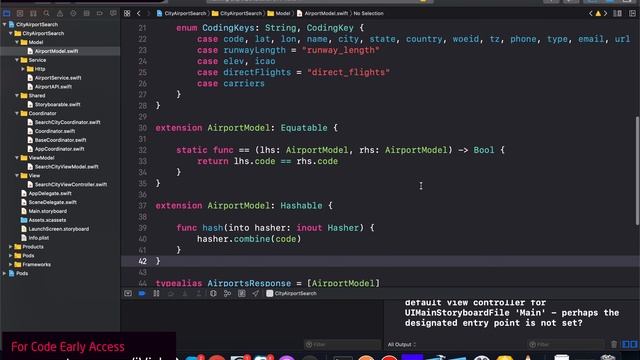This screenshot has width=640, height=360.
Task: Open the Symbol navigator
Action: [33, 13]
